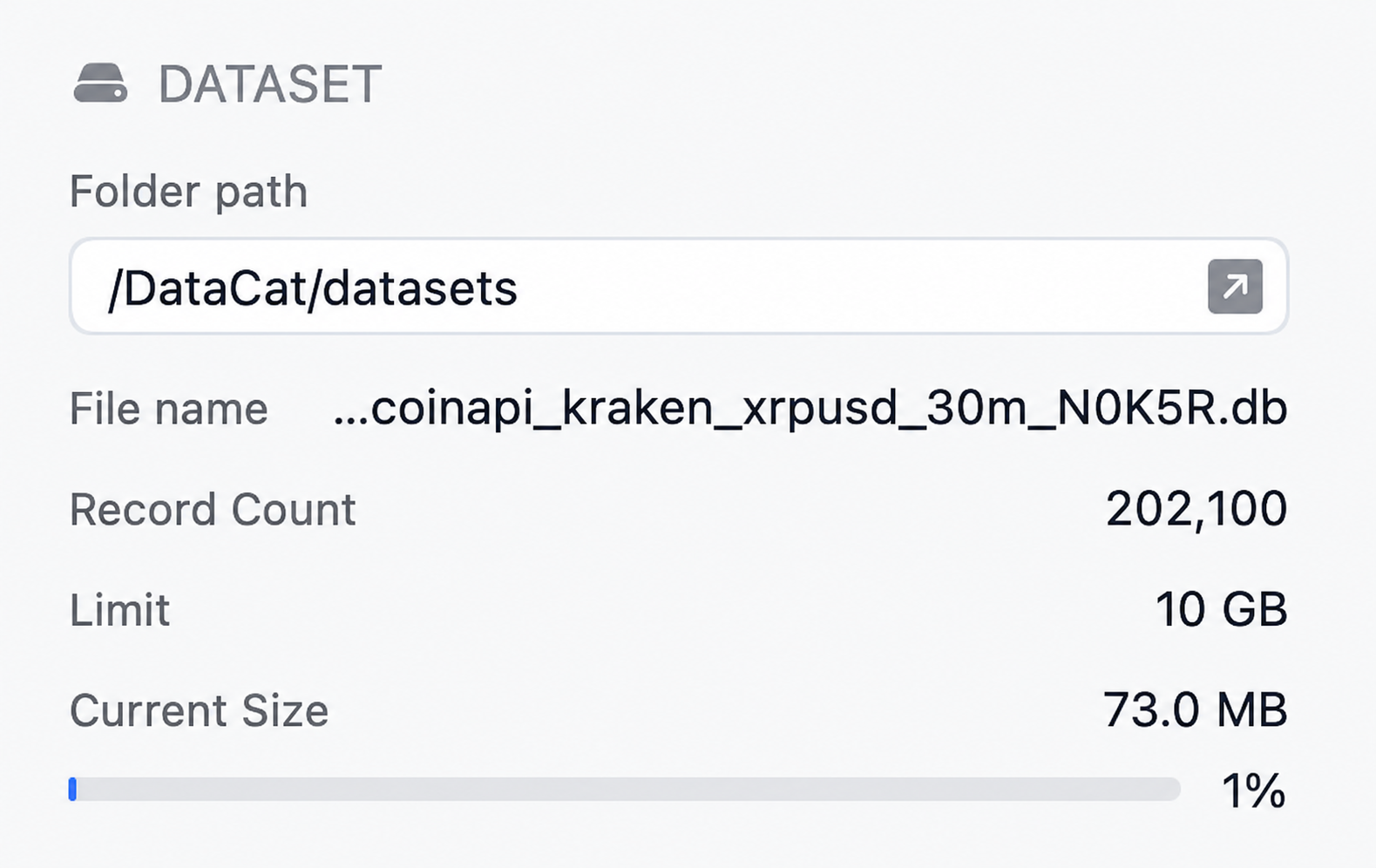This screenshot has height=868, width=1376.
Task: Select the Limit label
Action: click(x=119, y=610)
